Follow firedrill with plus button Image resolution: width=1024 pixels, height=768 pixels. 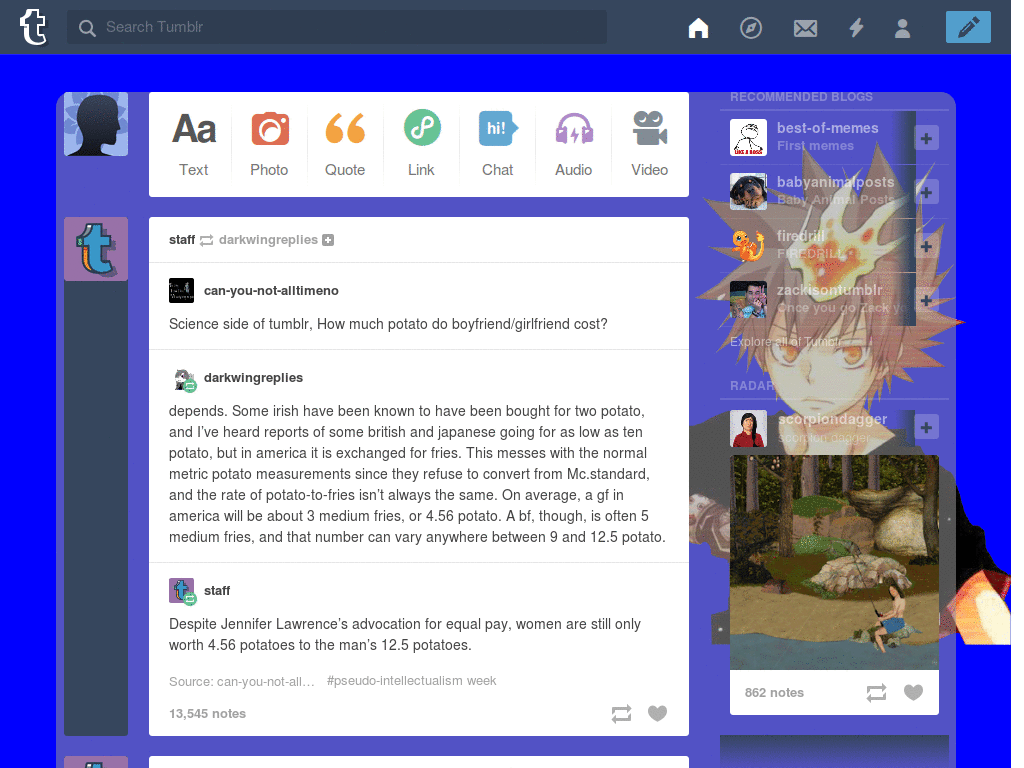point(926,246)
